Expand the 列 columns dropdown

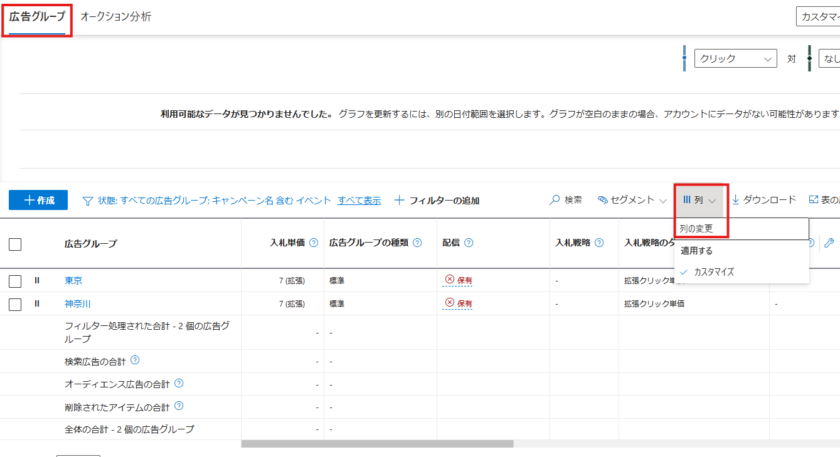click(x=700, y=200)
